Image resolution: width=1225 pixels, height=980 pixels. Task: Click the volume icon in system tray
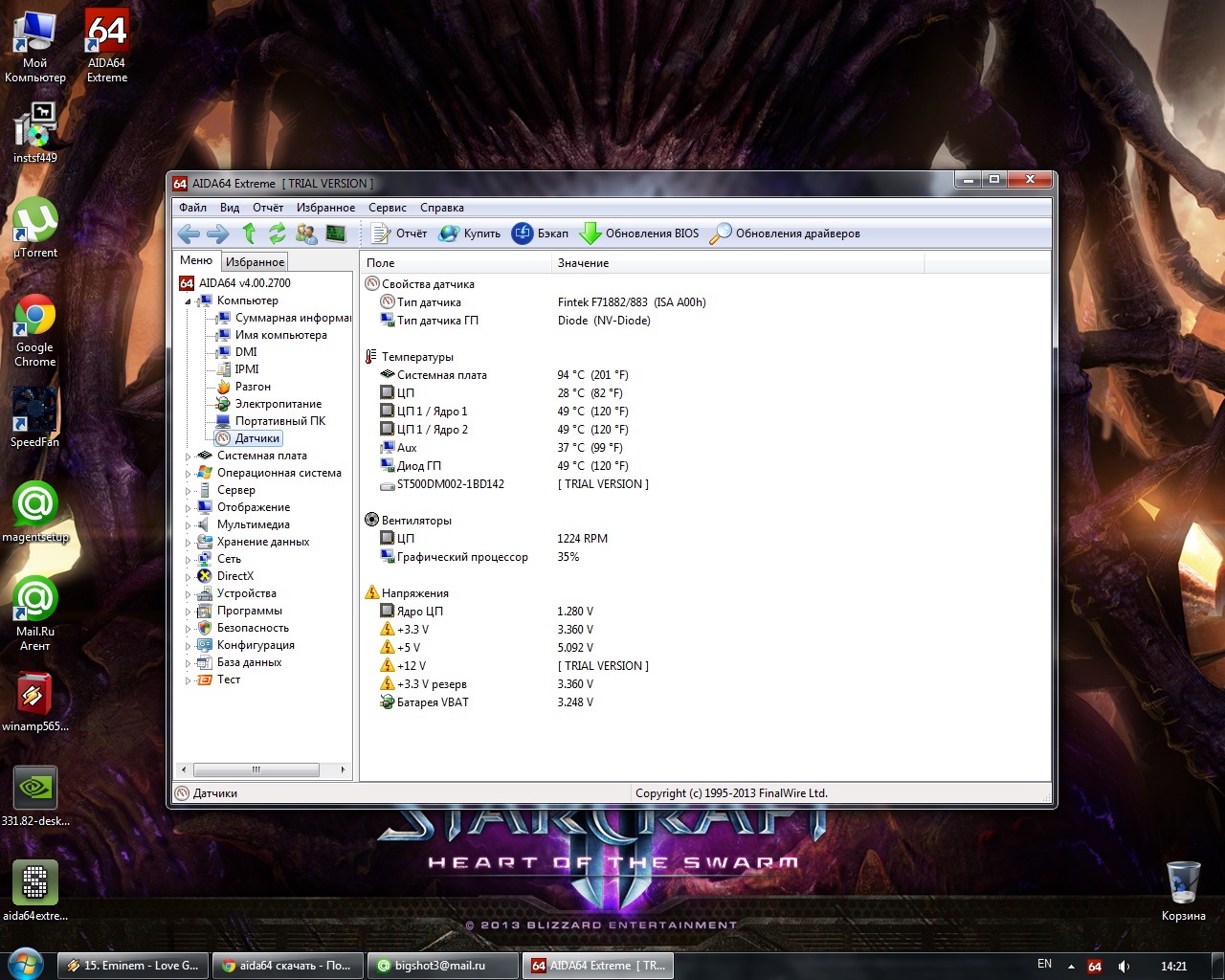coord(1124,966)
